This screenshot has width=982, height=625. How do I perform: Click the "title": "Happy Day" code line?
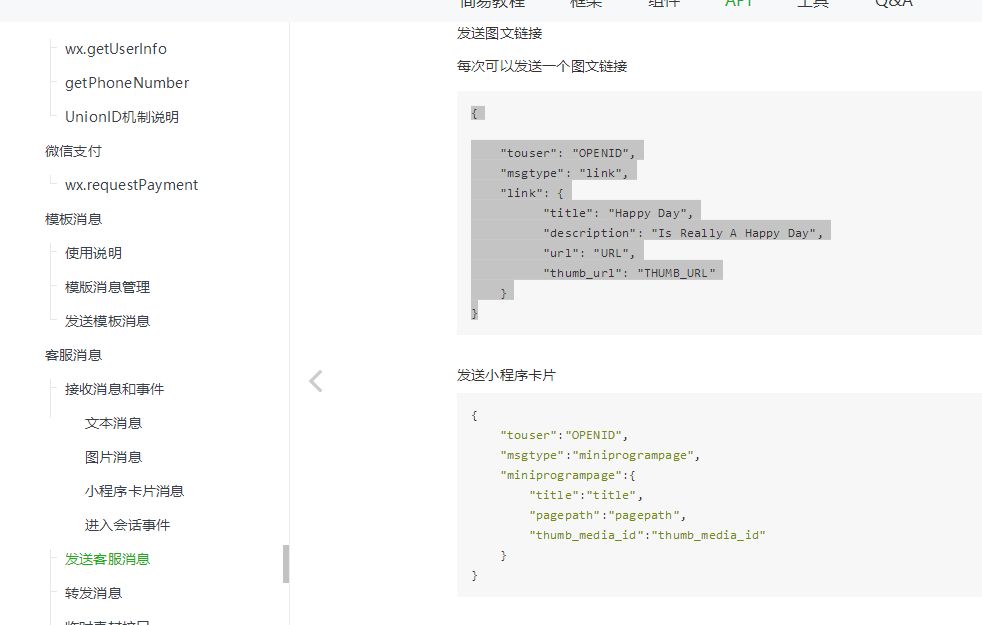(x=618, y=214)
